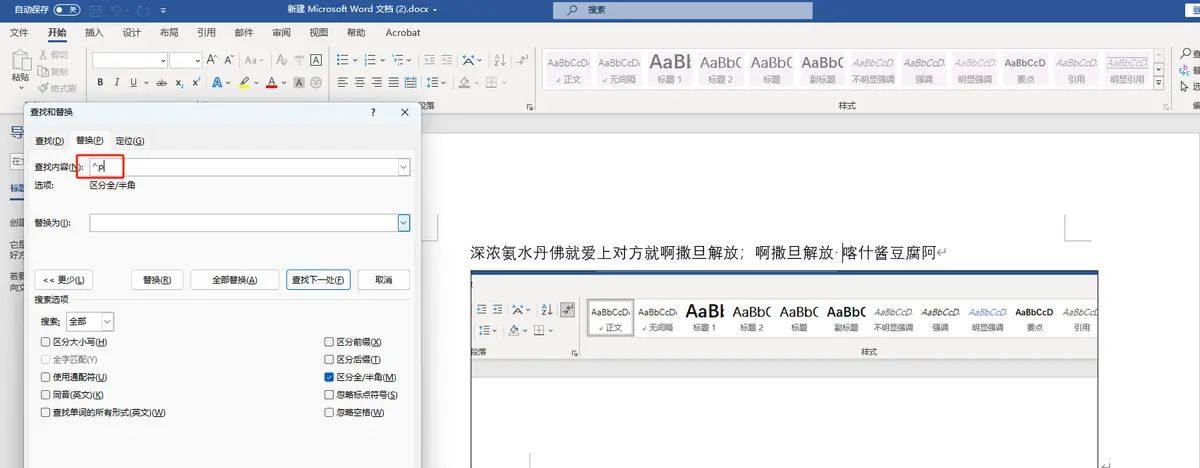The width and height of the screenshot is (1200, 468).
Task: Click the Center alignment icon
Action: [361, 82]
